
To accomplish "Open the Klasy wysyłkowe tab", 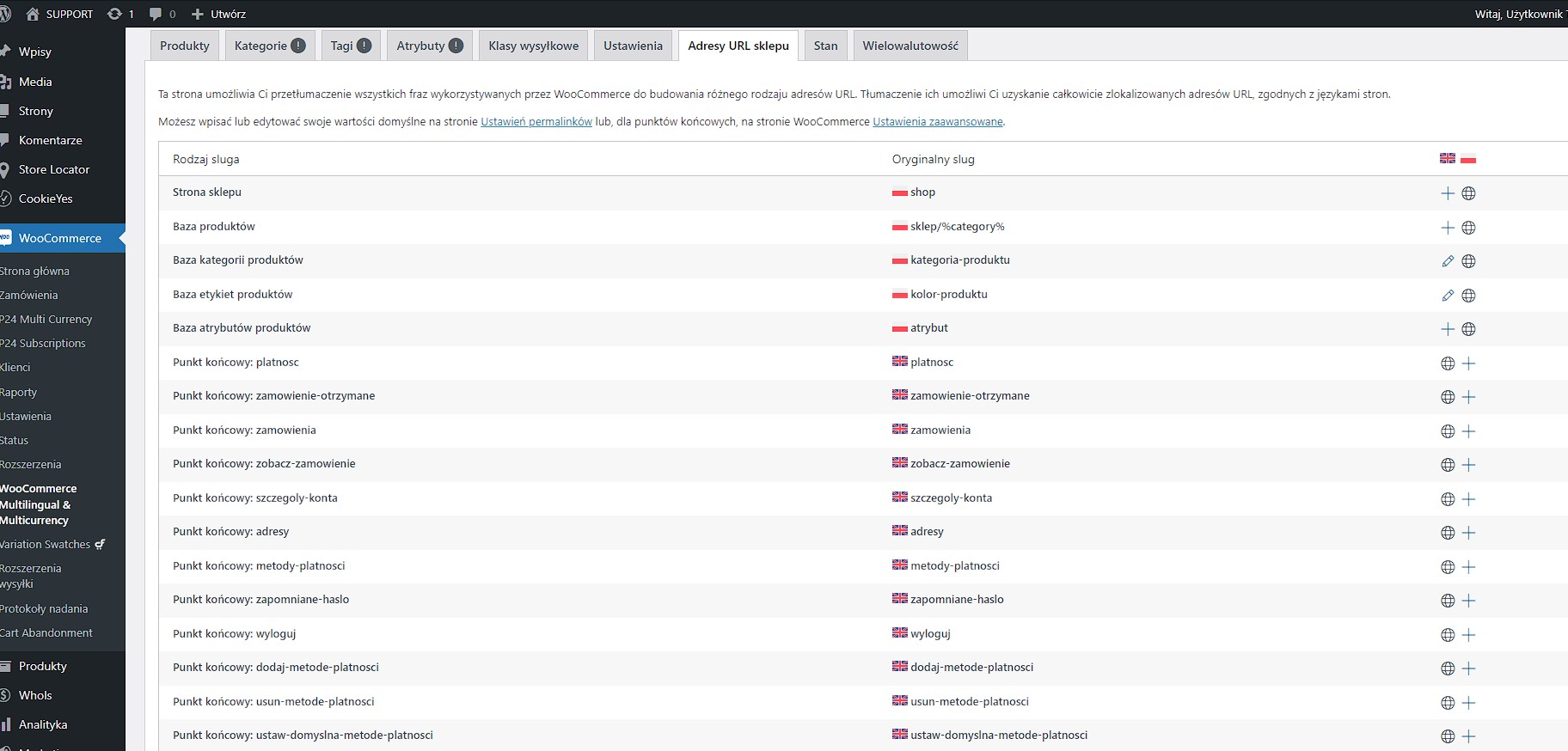I will coord(534,46).
